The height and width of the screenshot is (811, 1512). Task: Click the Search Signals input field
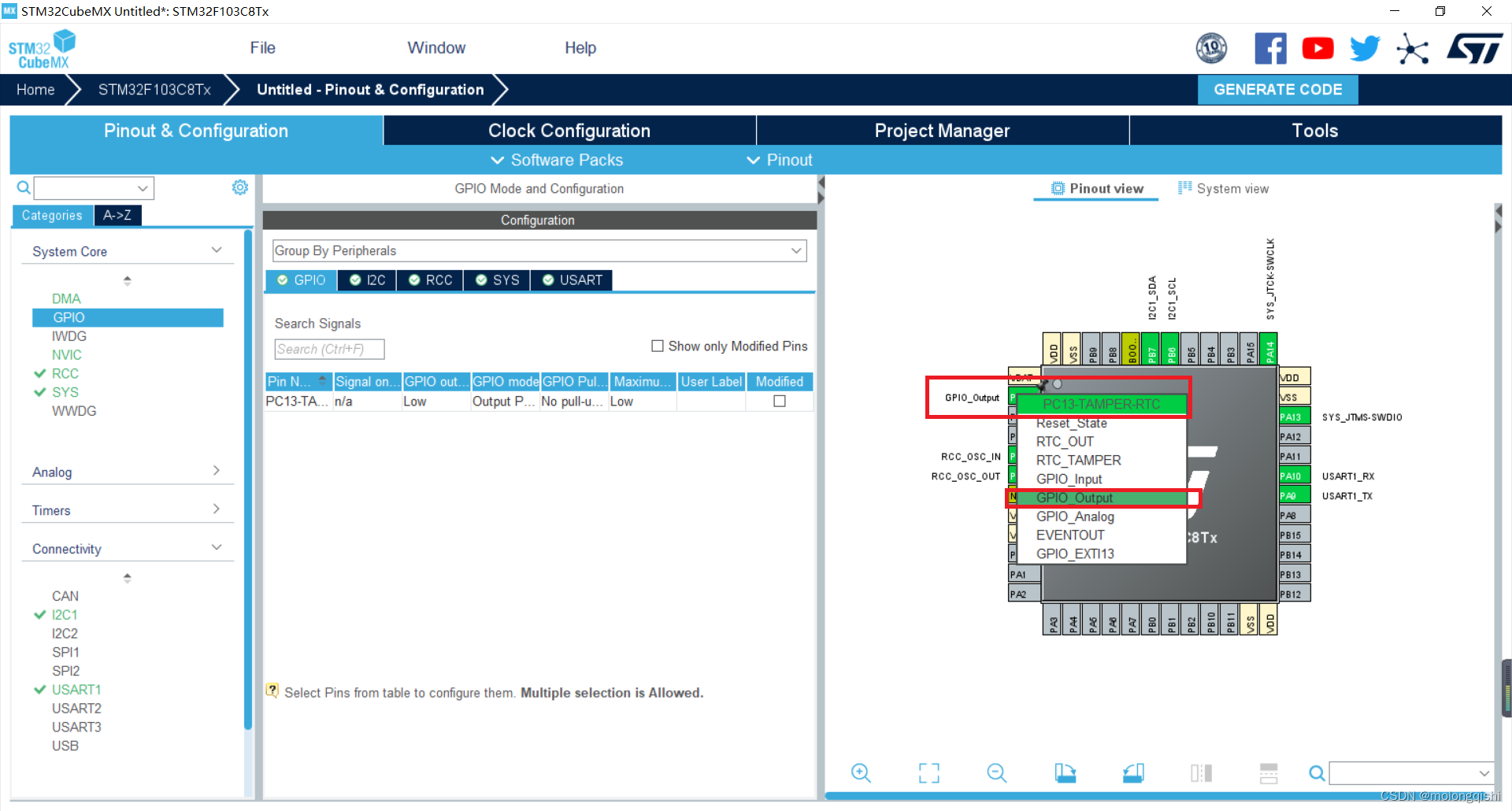pos(329,349)
